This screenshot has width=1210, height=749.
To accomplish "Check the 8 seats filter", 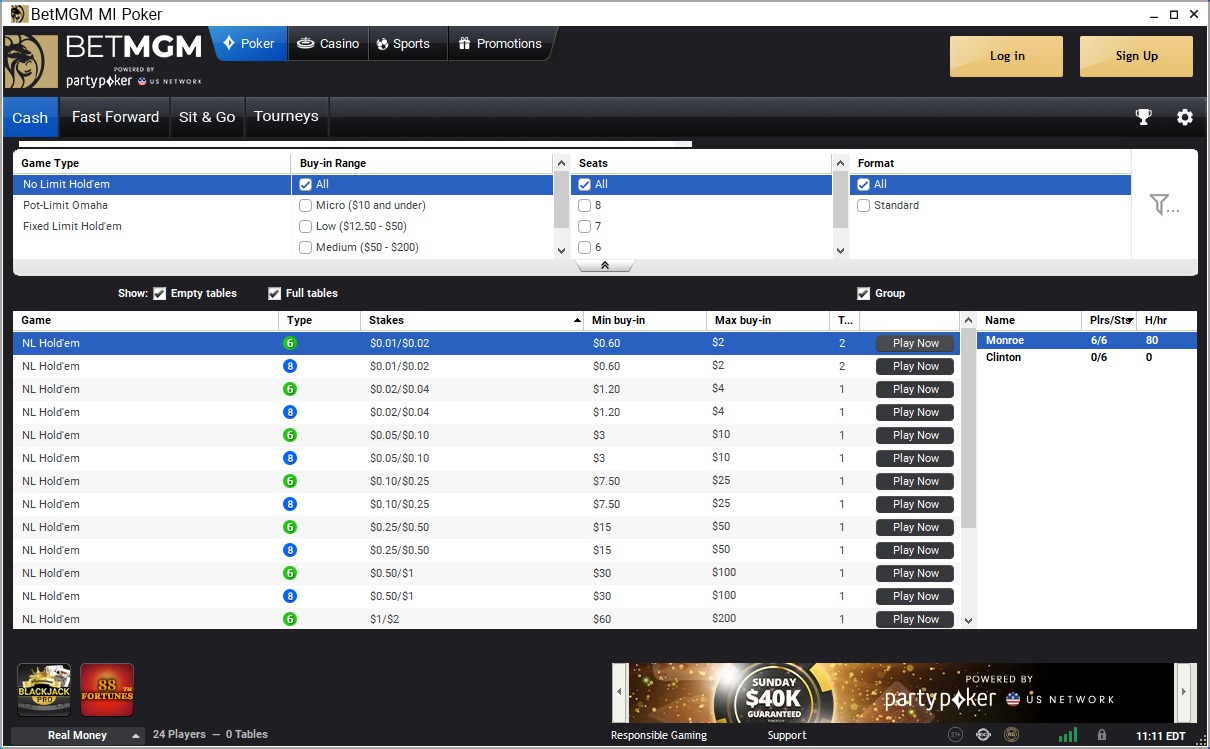I will click(x=585, y=205).
